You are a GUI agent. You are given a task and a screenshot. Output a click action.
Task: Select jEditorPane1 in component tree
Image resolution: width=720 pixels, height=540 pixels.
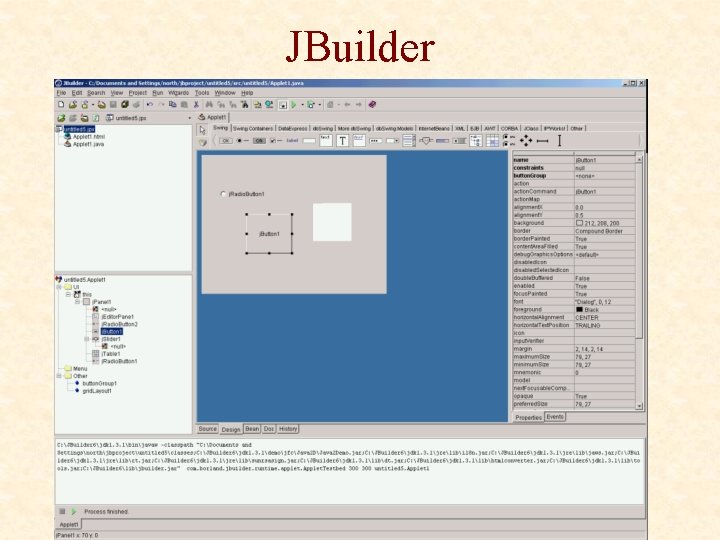pyautogui.click(x=118, y=317)
